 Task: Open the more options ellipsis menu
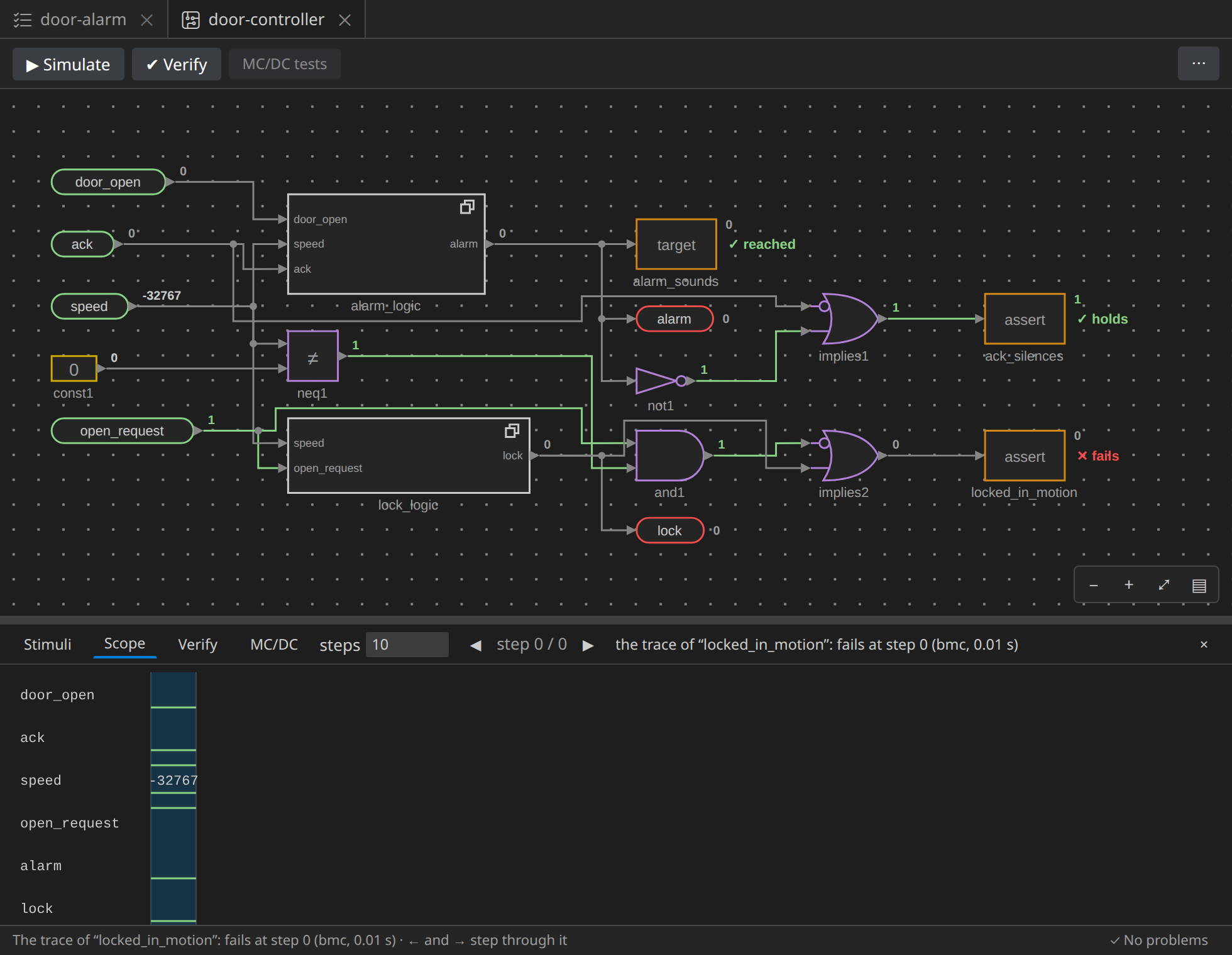point(1199,63)
